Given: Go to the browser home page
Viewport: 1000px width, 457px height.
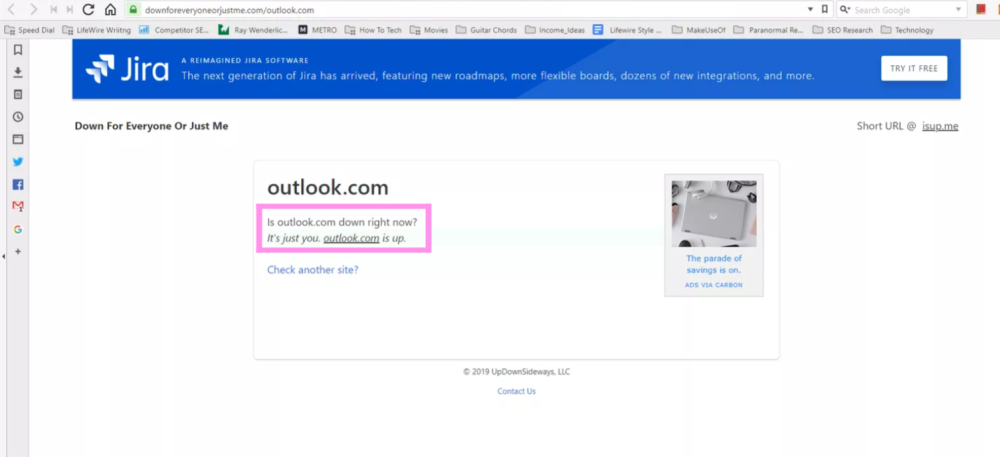Looking at the screenshot, I should 110,10.
